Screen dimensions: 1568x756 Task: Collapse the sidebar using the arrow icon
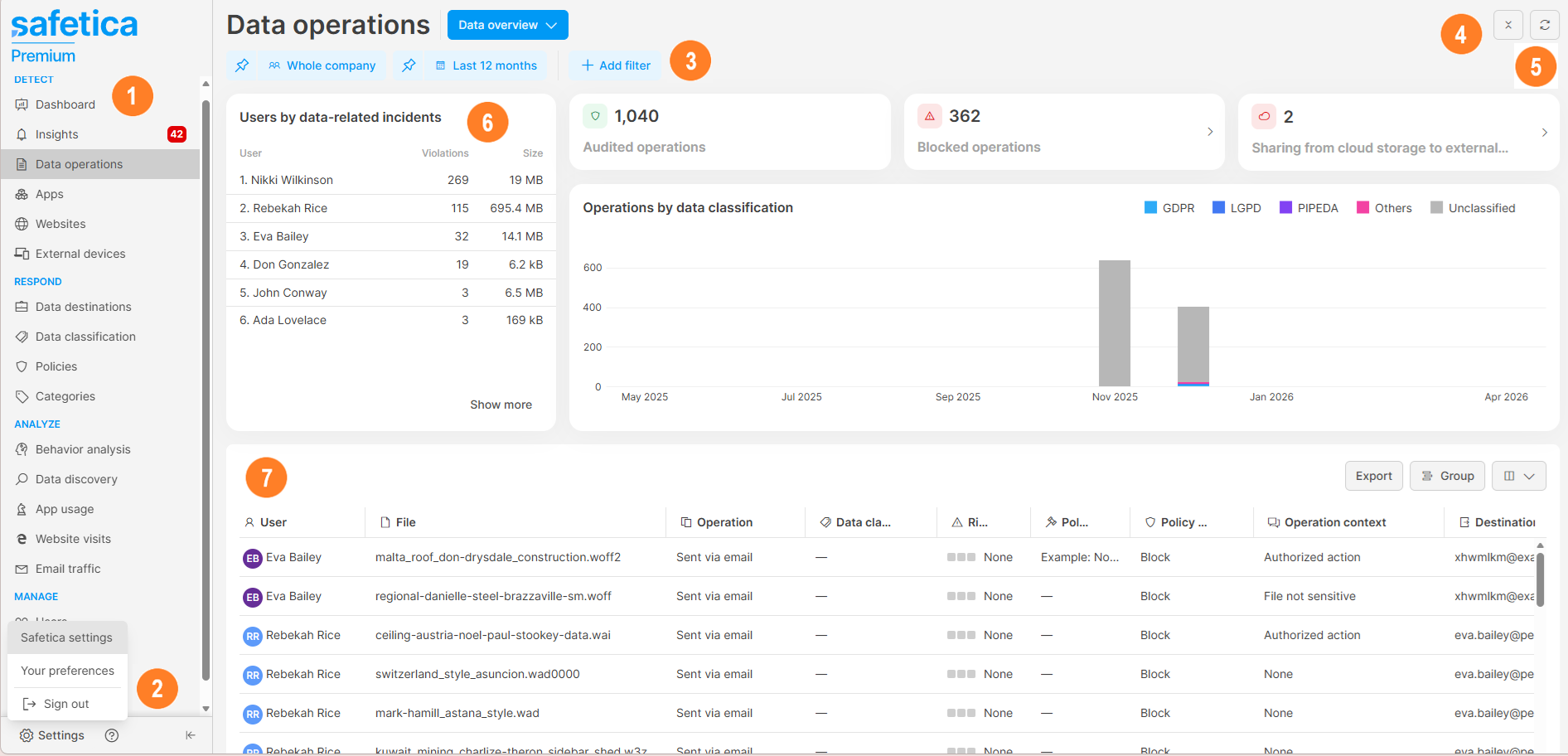[x=191, y=735]
